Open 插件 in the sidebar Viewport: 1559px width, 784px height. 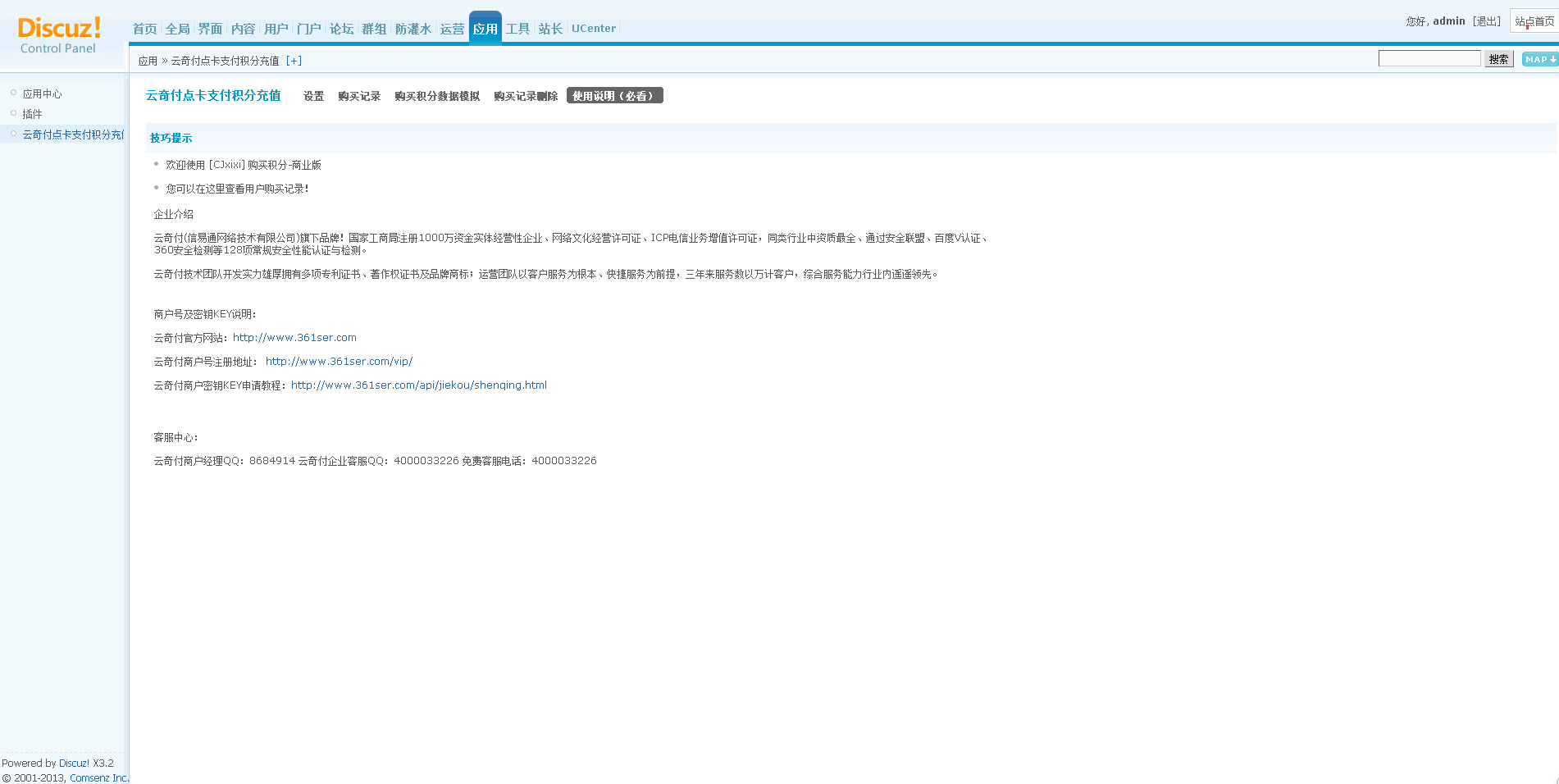pyautogui.click(x=32, y=114)
